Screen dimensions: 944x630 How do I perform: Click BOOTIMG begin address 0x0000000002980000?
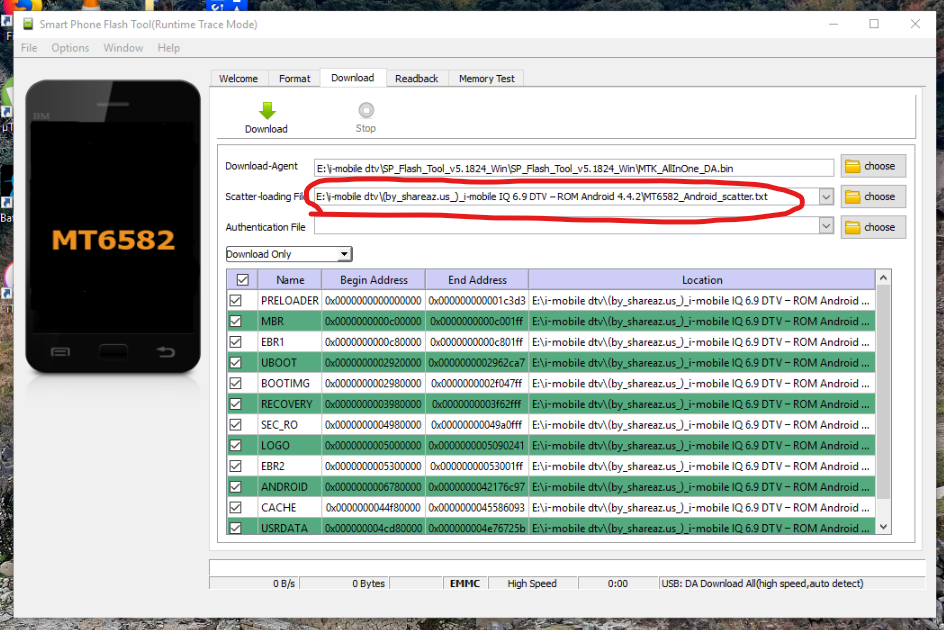(x=373, y=383)
